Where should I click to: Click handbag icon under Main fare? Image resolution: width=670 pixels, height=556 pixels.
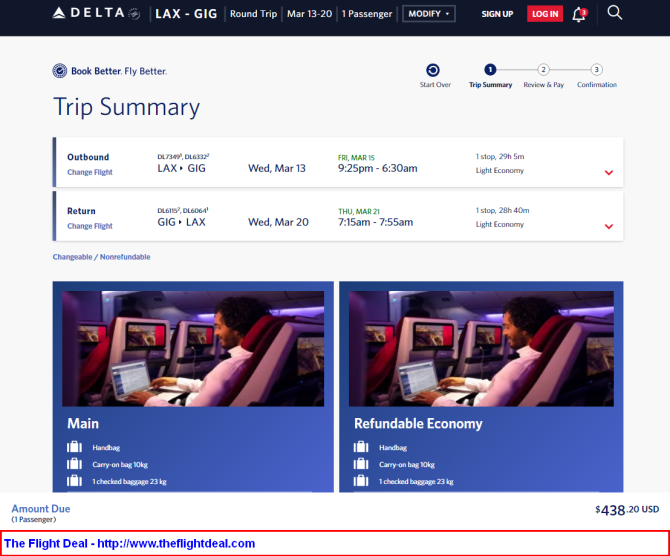(x=74, y=447)
